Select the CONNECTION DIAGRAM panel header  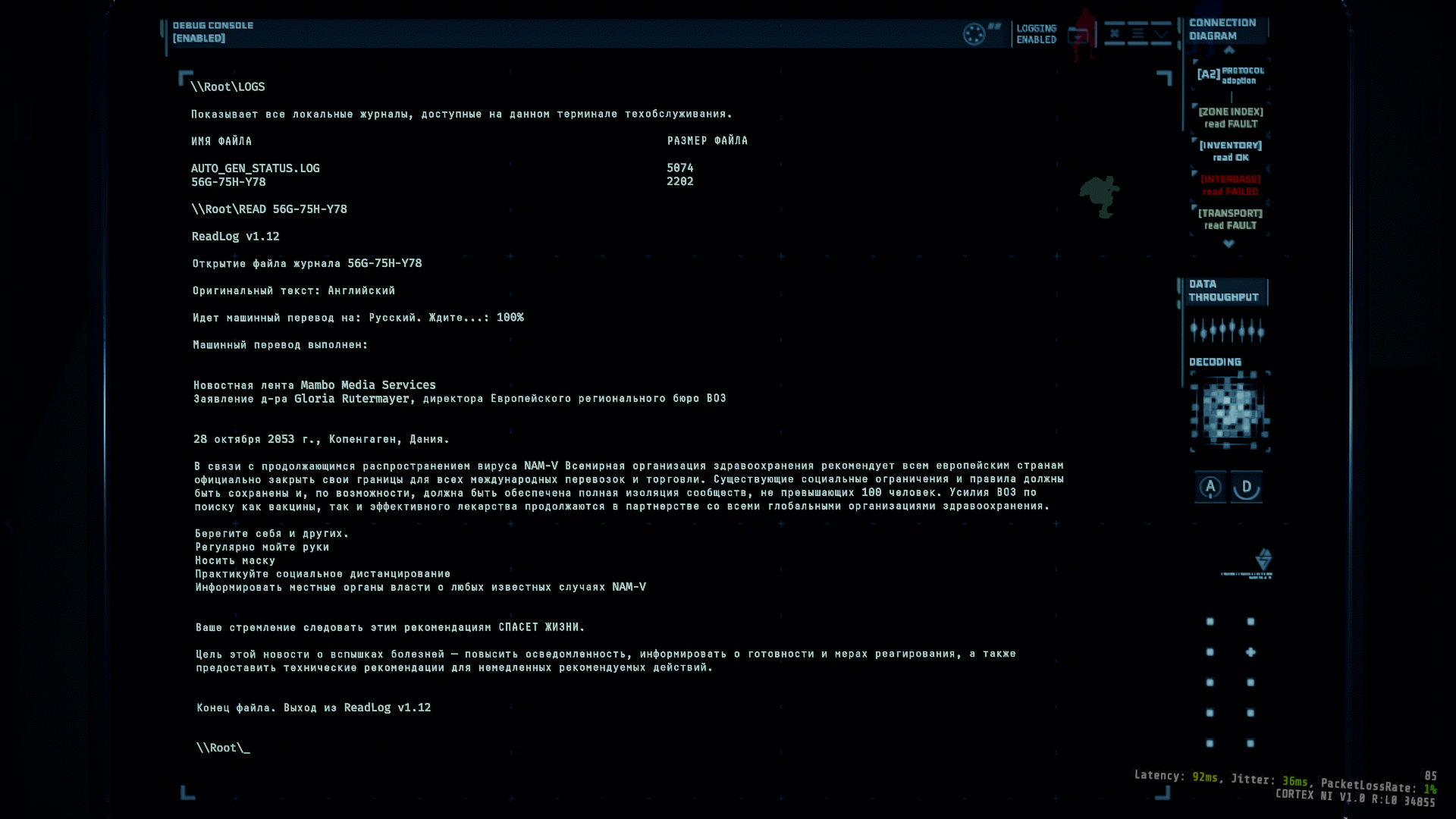(x=1222, y=30)
